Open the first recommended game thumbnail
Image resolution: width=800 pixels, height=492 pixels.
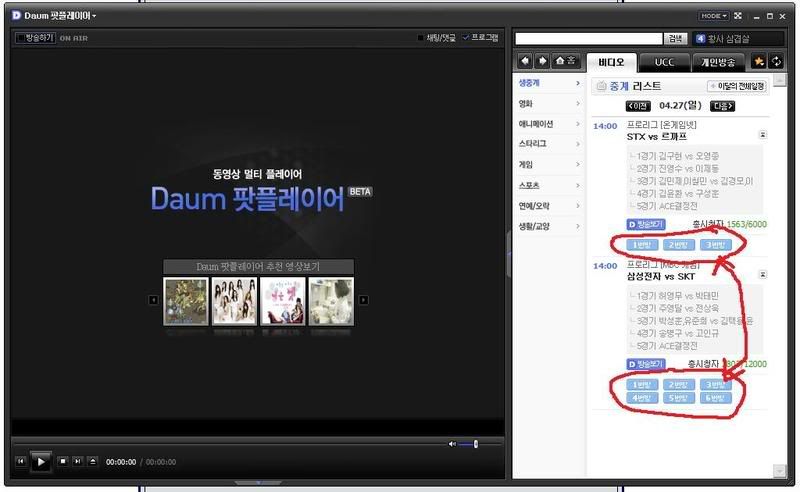(x=186, y=301)
